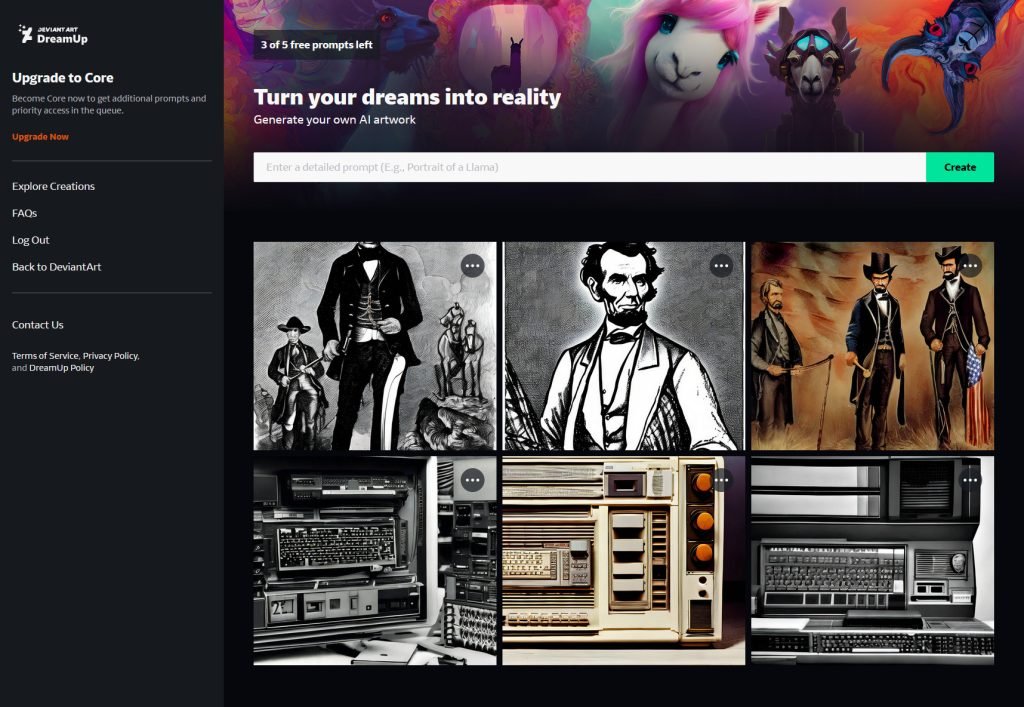Open the beige retro computer thumbnail
This screenshot has width=1024, height=707.
click(623, 560)
